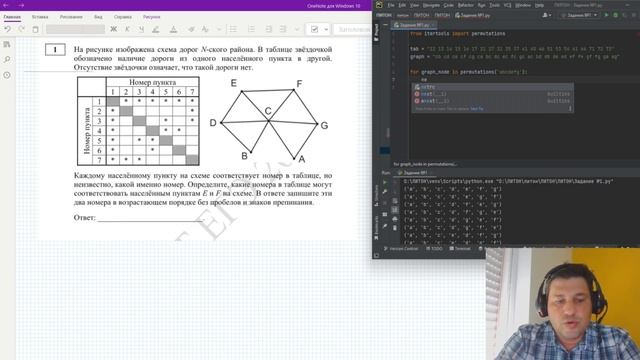Click the Redo icon in OneNote

[x=22, y=29]
